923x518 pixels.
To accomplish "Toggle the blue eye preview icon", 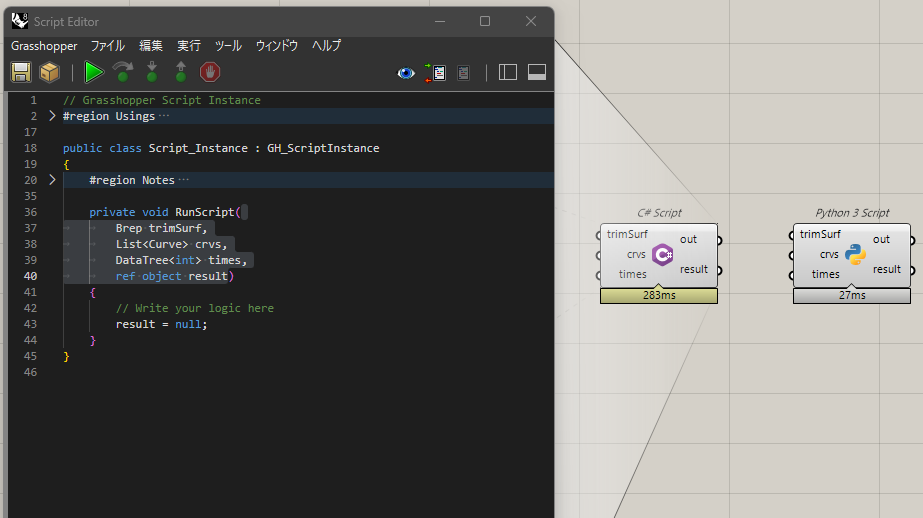I will coord(406,72).
